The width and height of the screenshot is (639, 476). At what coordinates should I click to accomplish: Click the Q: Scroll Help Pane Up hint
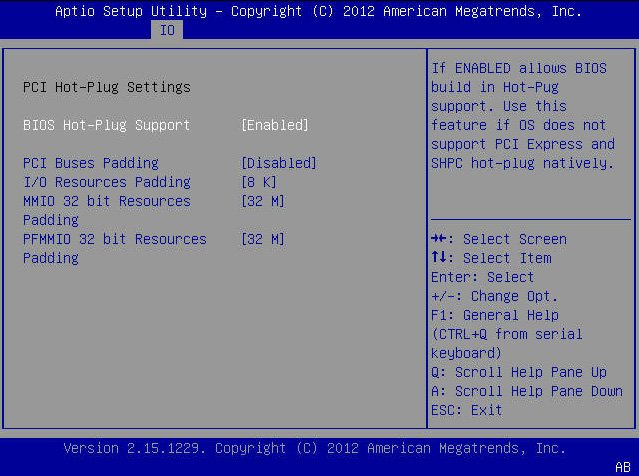click(519, 372)
